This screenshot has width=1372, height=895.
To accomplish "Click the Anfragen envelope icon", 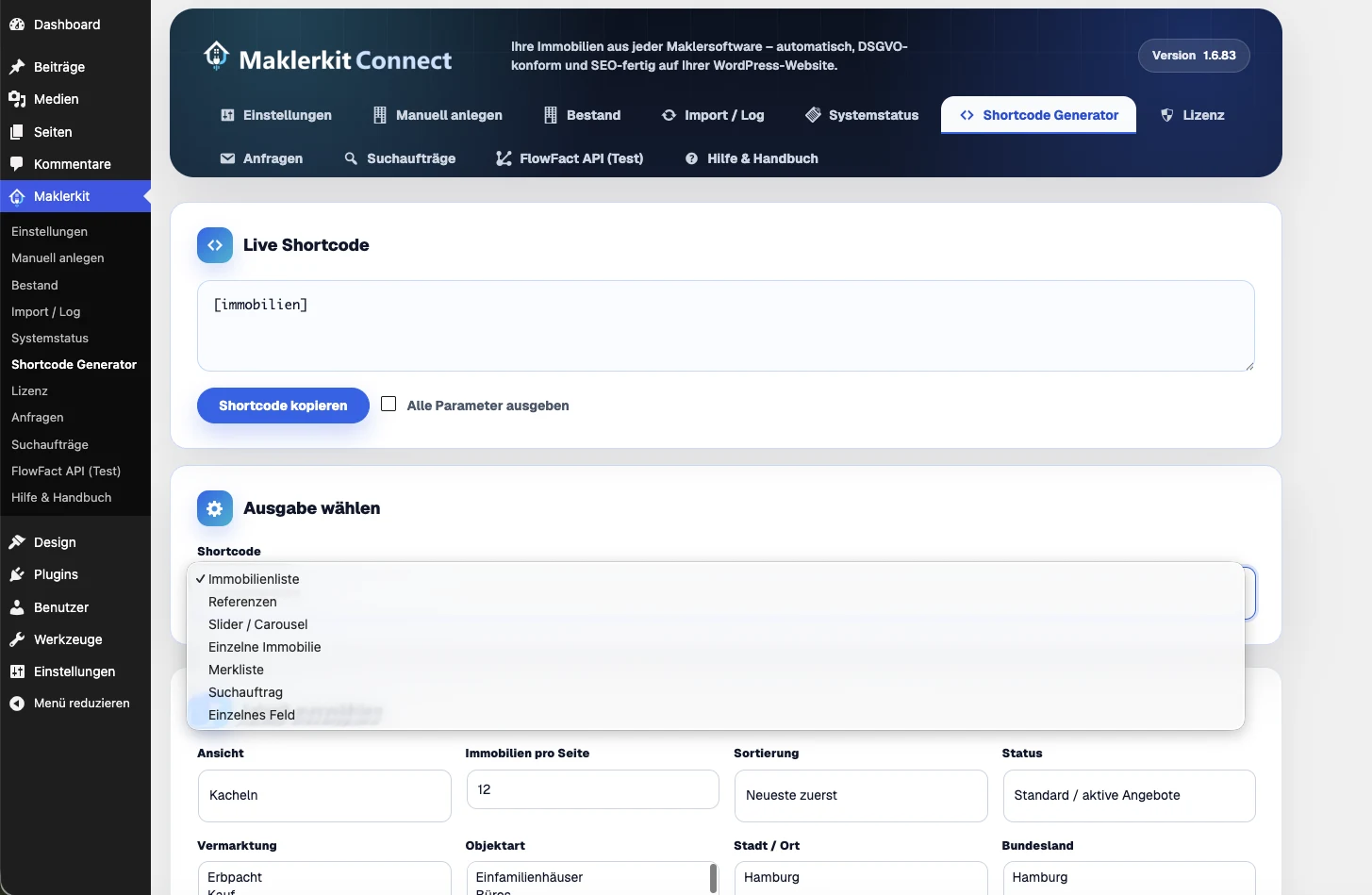I will 227,158.
